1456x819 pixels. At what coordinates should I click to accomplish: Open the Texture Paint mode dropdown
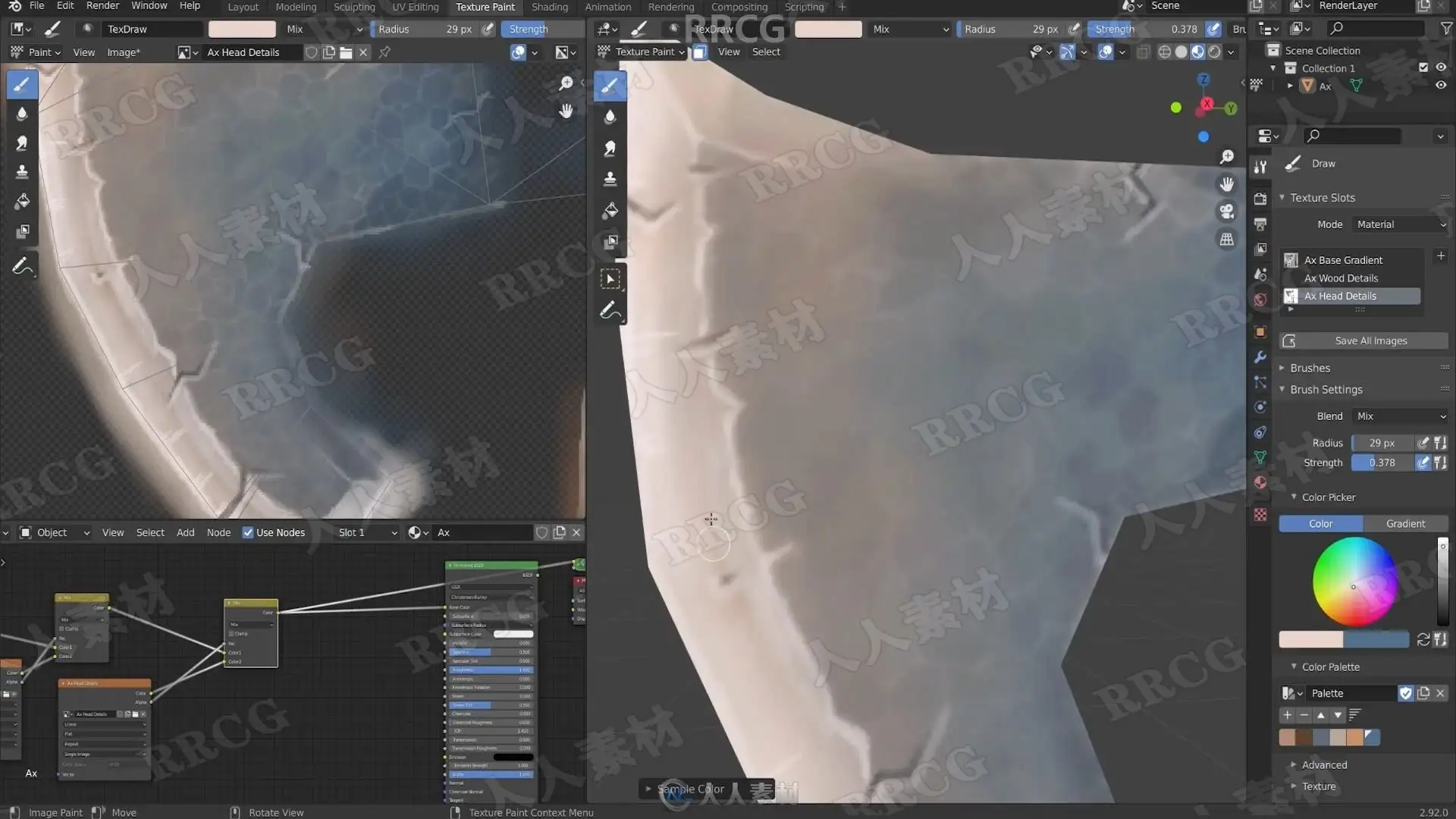click(x=642, y=52)
